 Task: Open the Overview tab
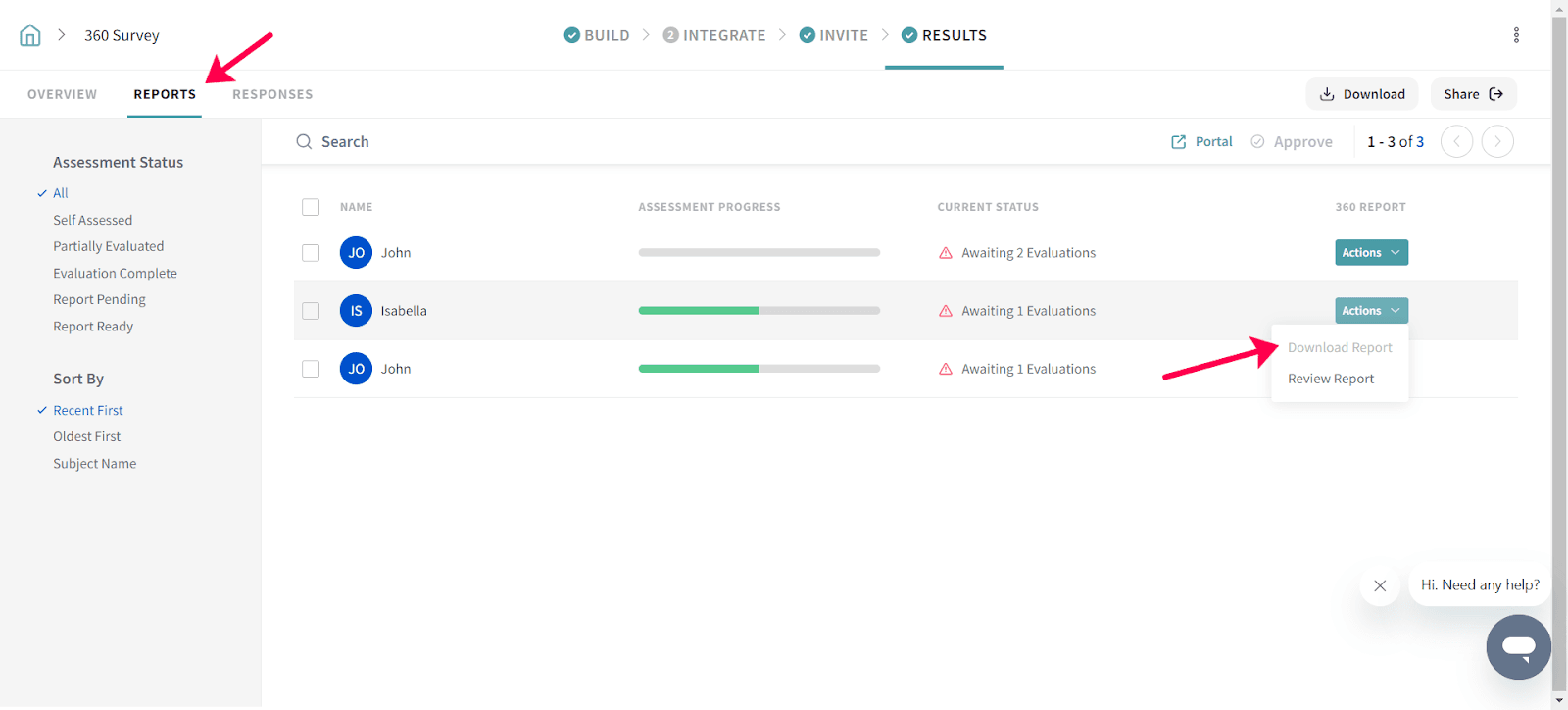click(63, 94)
